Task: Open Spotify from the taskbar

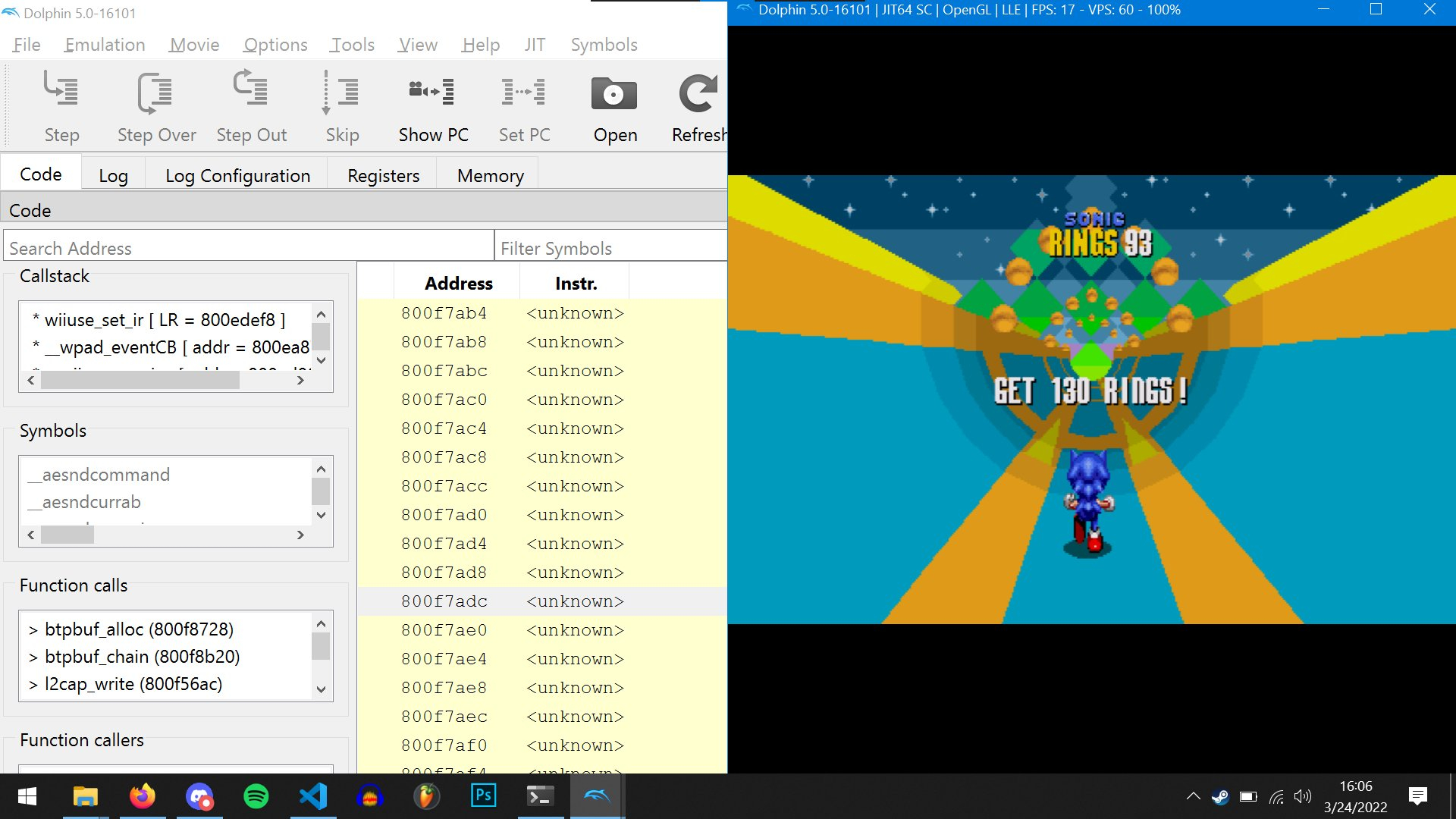Action: (256, 796)
